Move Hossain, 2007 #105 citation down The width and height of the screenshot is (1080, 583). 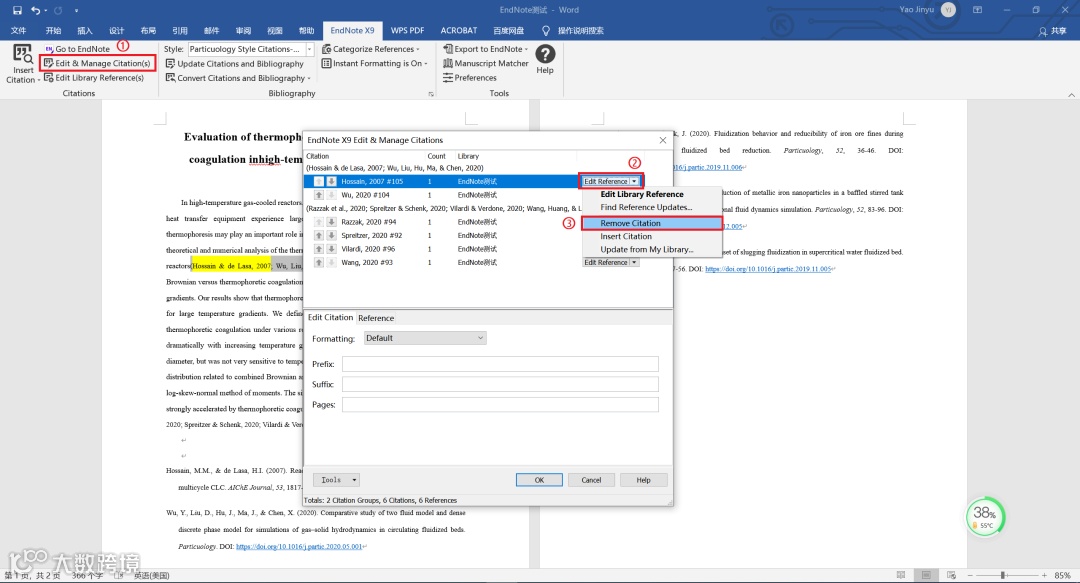click(x=331, y=181)
